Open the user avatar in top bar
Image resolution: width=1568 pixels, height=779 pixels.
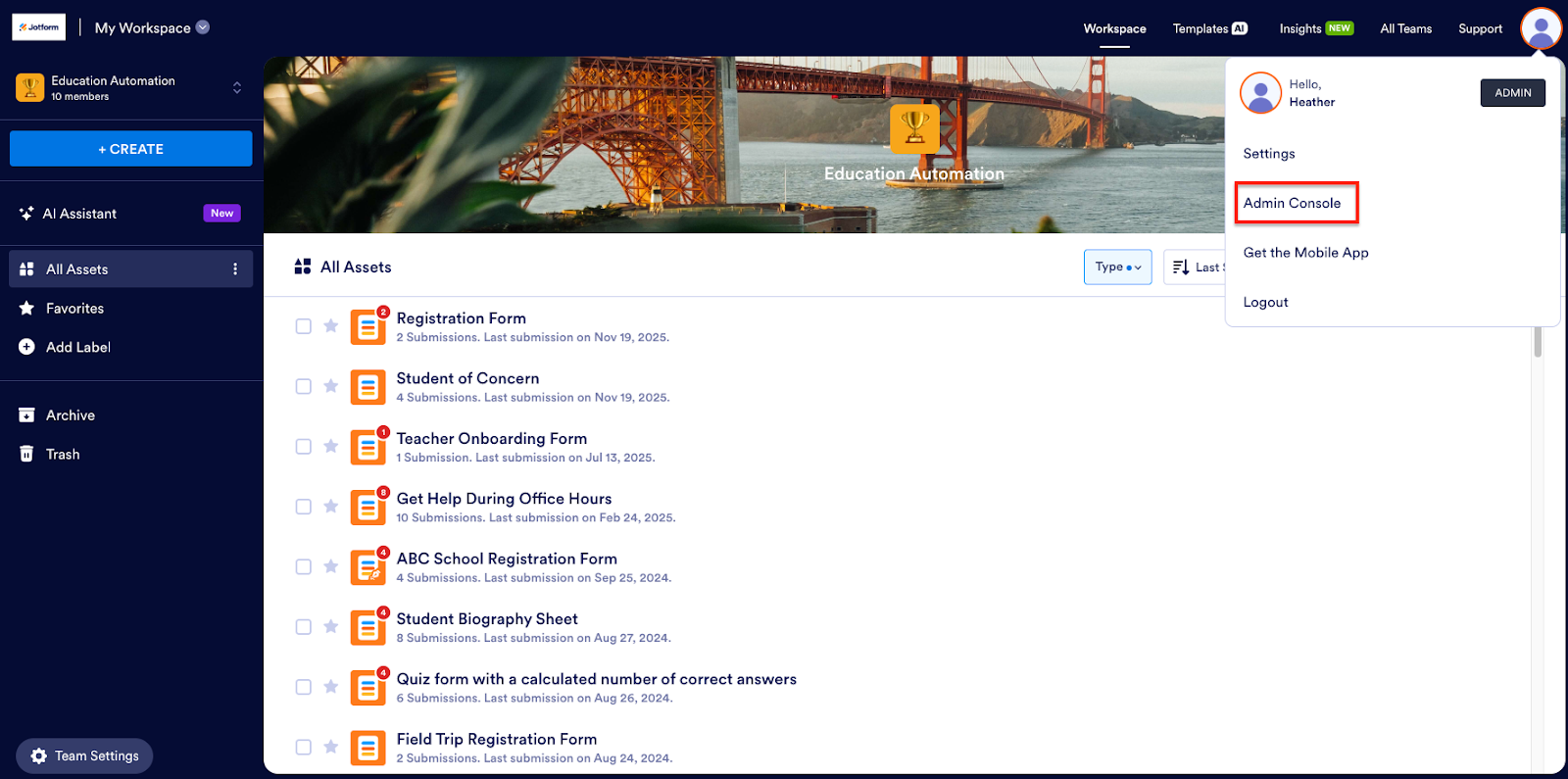pos(1541,28)
